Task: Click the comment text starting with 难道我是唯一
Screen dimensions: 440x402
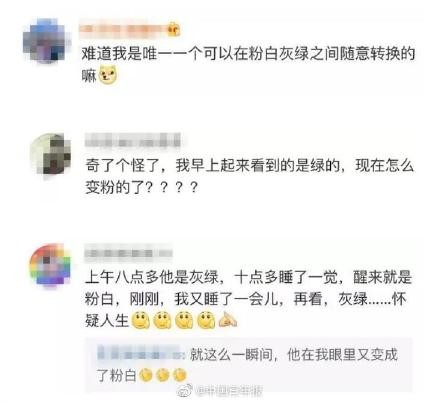Action: (248, 64)
